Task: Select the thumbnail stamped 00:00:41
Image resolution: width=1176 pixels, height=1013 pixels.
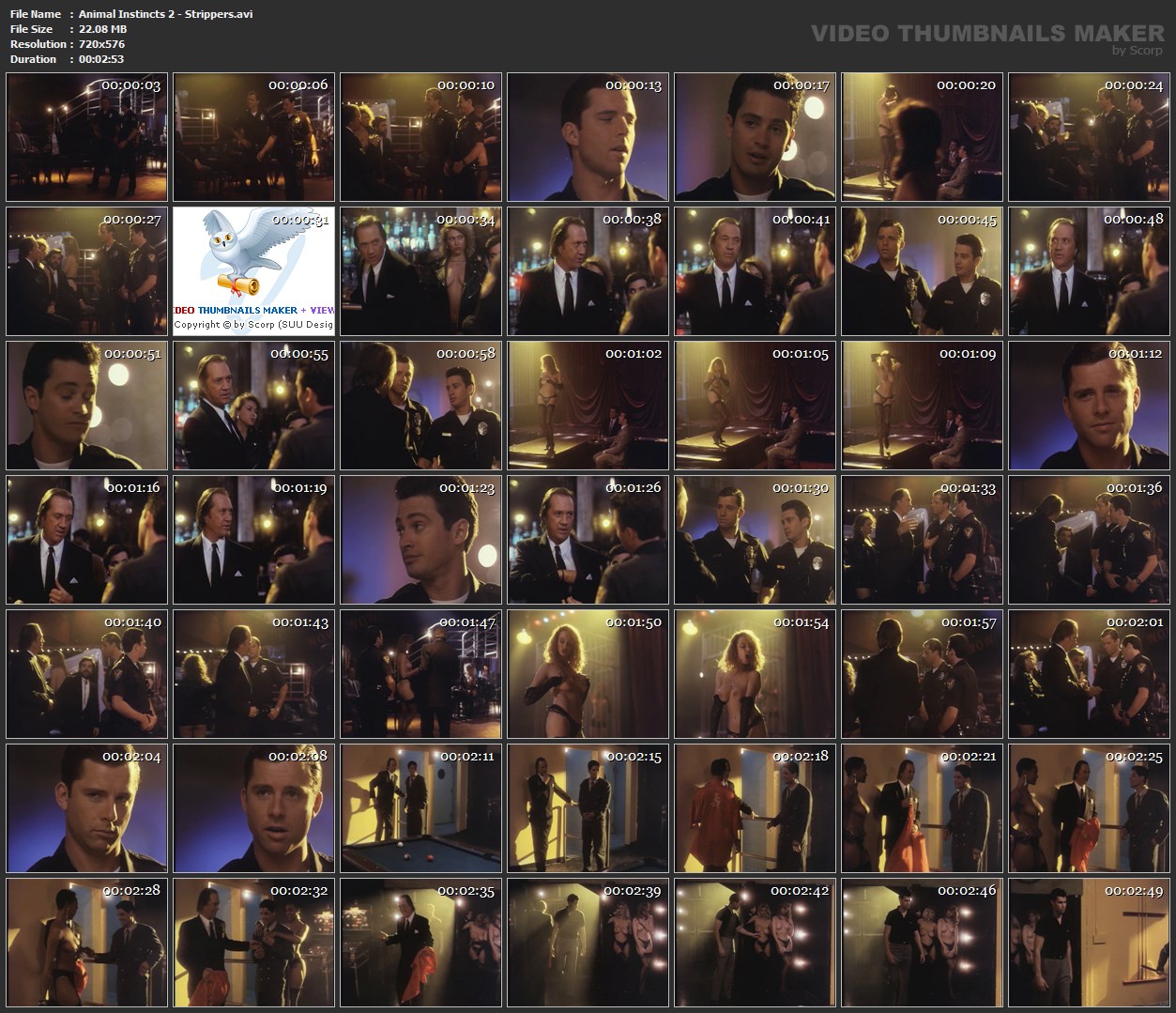Action: 756,271
